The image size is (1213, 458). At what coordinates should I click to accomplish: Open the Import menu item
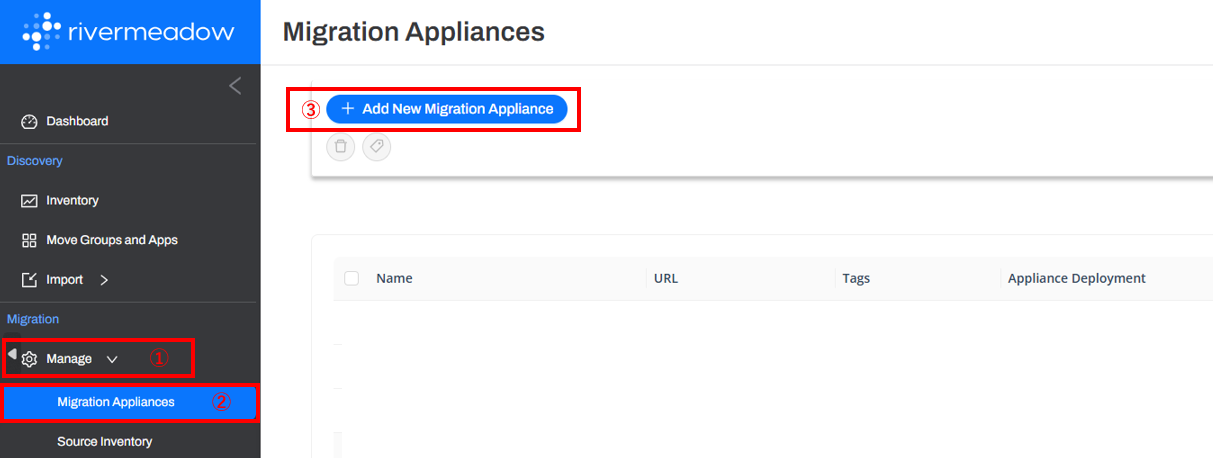pos(65,280)
